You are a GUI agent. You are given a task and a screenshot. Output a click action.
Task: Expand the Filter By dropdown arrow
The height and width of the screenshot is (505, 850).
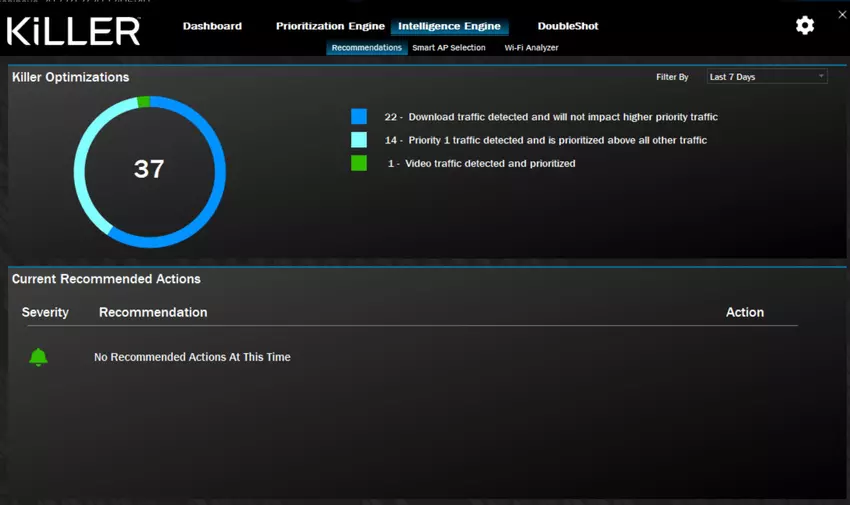(821, 77)
